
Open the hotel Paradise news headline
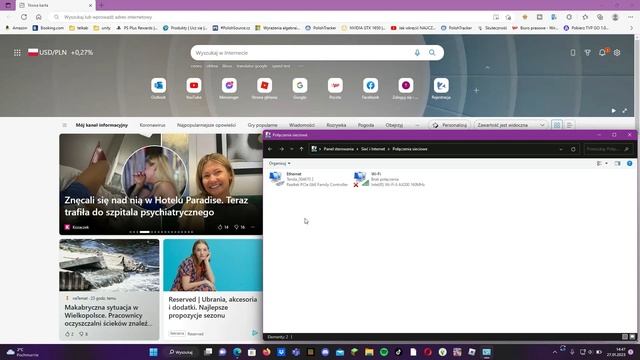pos(156,206)
